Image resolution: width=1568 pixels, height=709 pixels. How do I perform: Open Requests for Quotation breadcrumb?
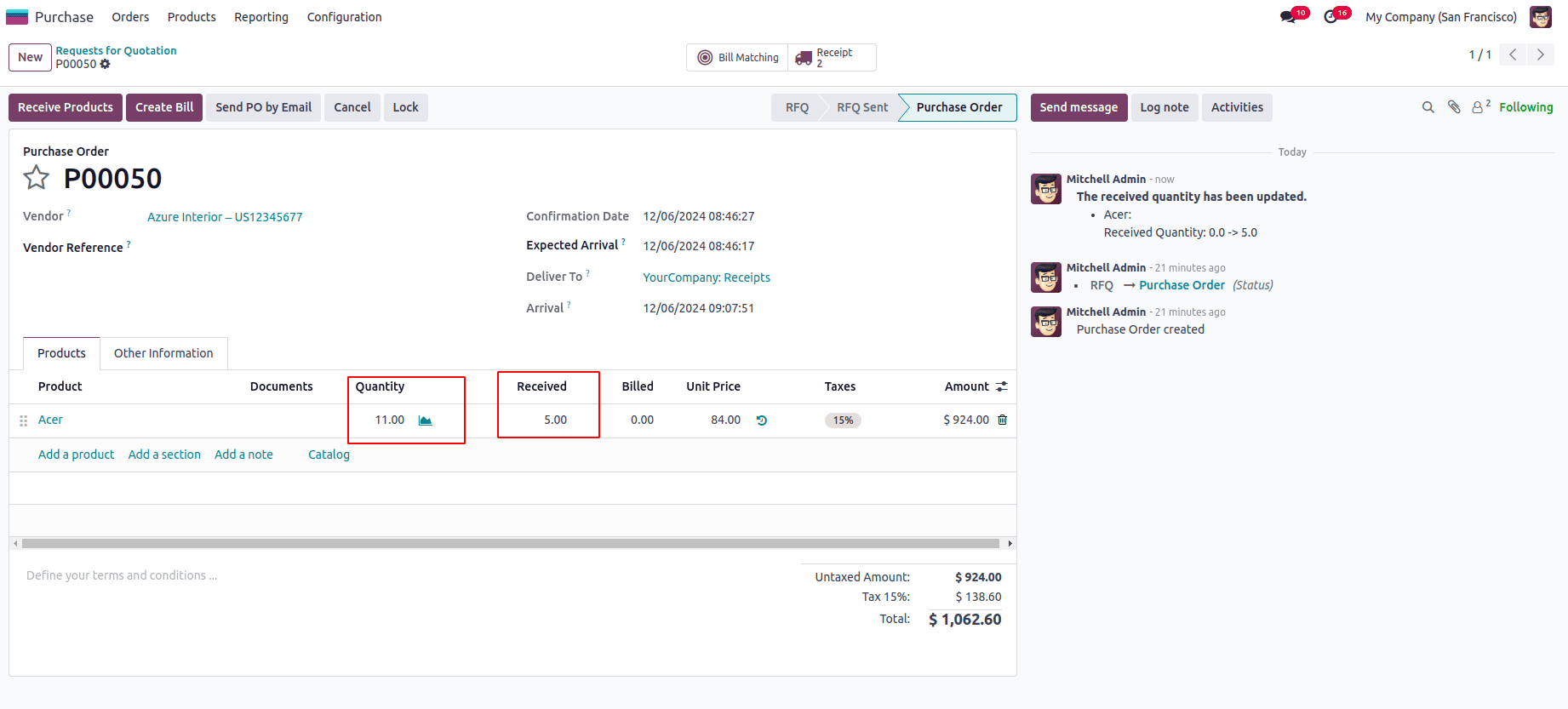[116, 51]
